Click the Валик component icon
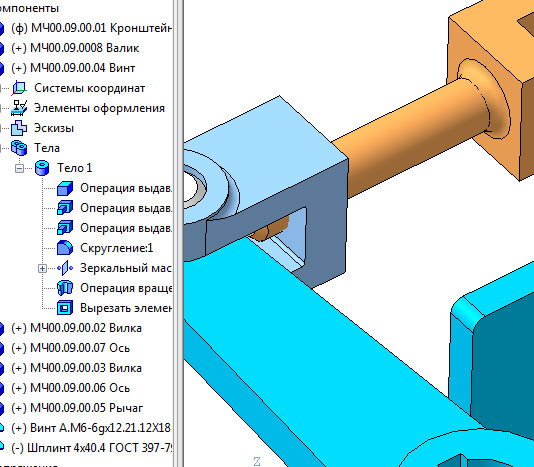534x467 pixels. pyautogui.click(x=1, y=48)
